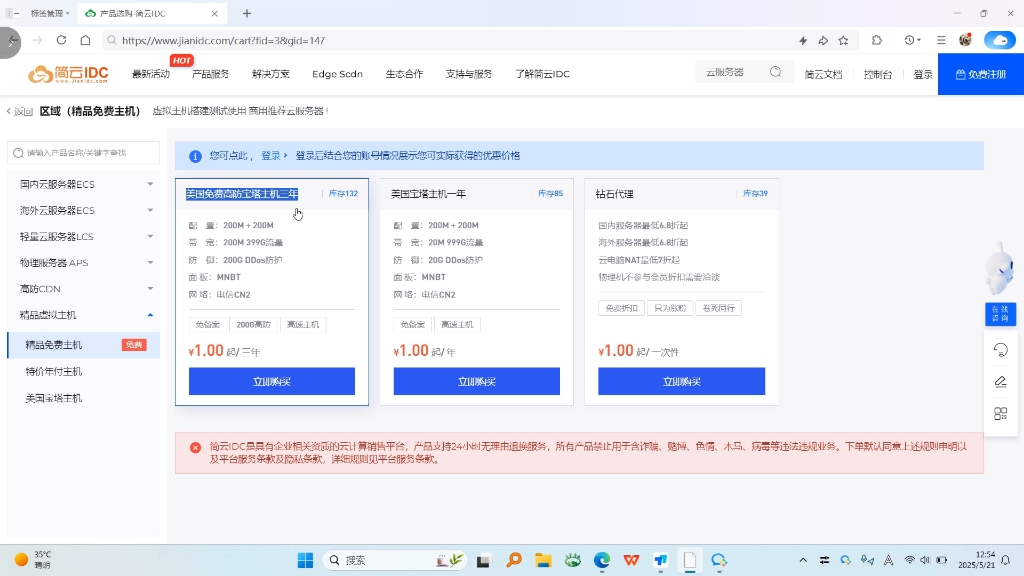
Task: Expand 高防CDN sidebar category
Action: pos(85,289)
